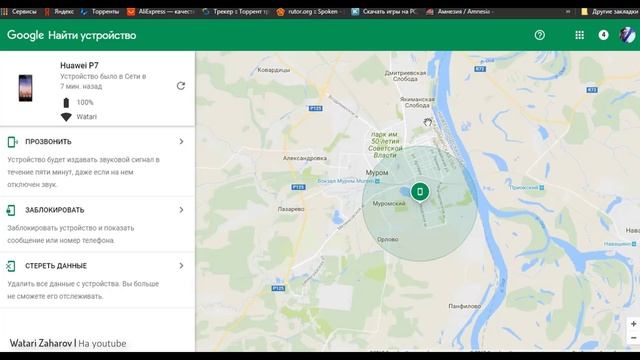Click the Лазарево label on map
Screen dimensions: 640x360
click(291, 209)
